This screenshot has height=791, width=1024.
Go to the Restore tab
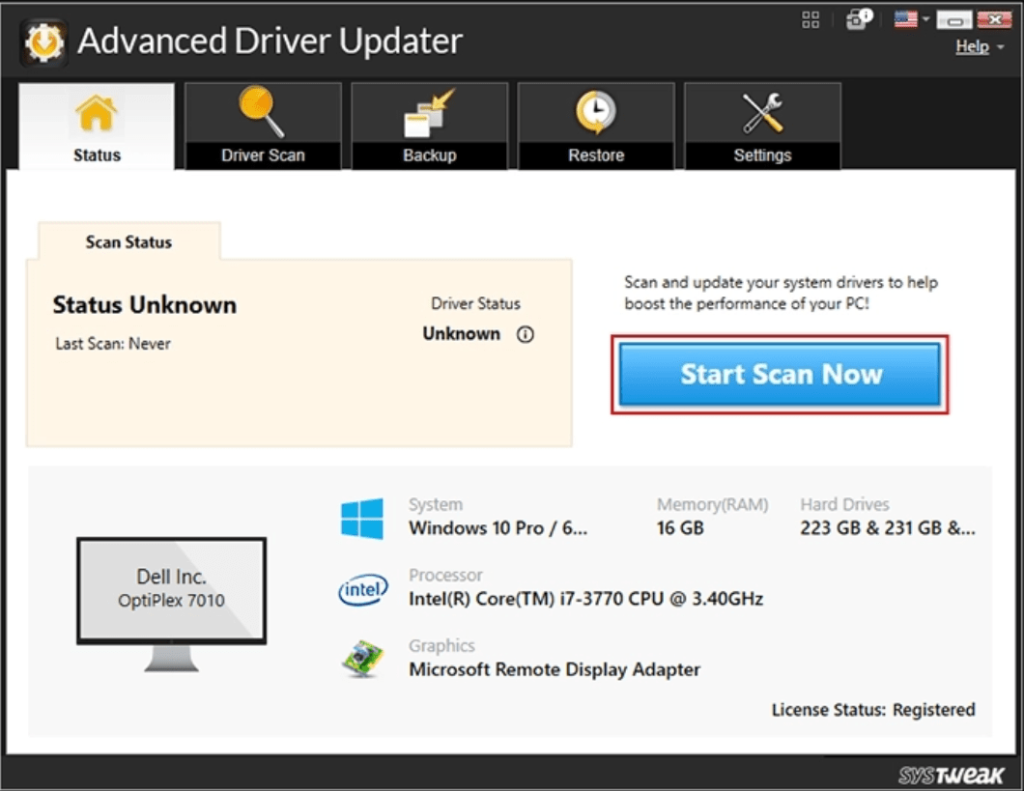coord(596,126)
